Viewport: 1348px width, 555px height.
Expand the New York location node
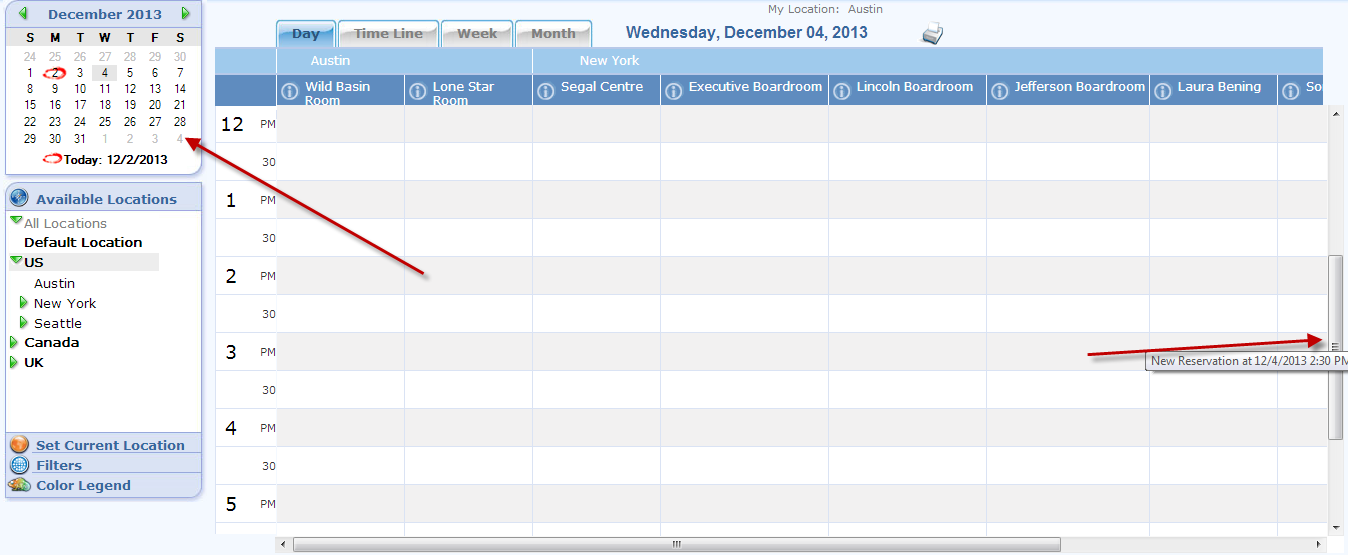pyautogui.click(x=24, y=303)
